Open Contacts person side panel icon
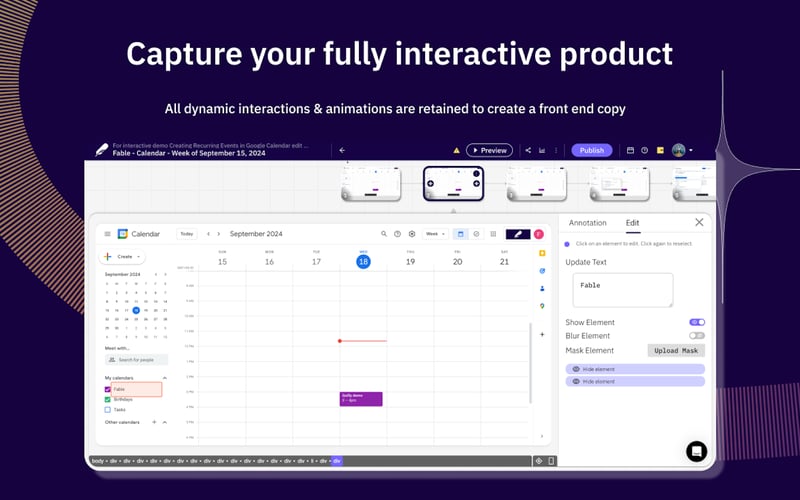Image resolution: width=800 pixels, height=500 pixels. 542,288
